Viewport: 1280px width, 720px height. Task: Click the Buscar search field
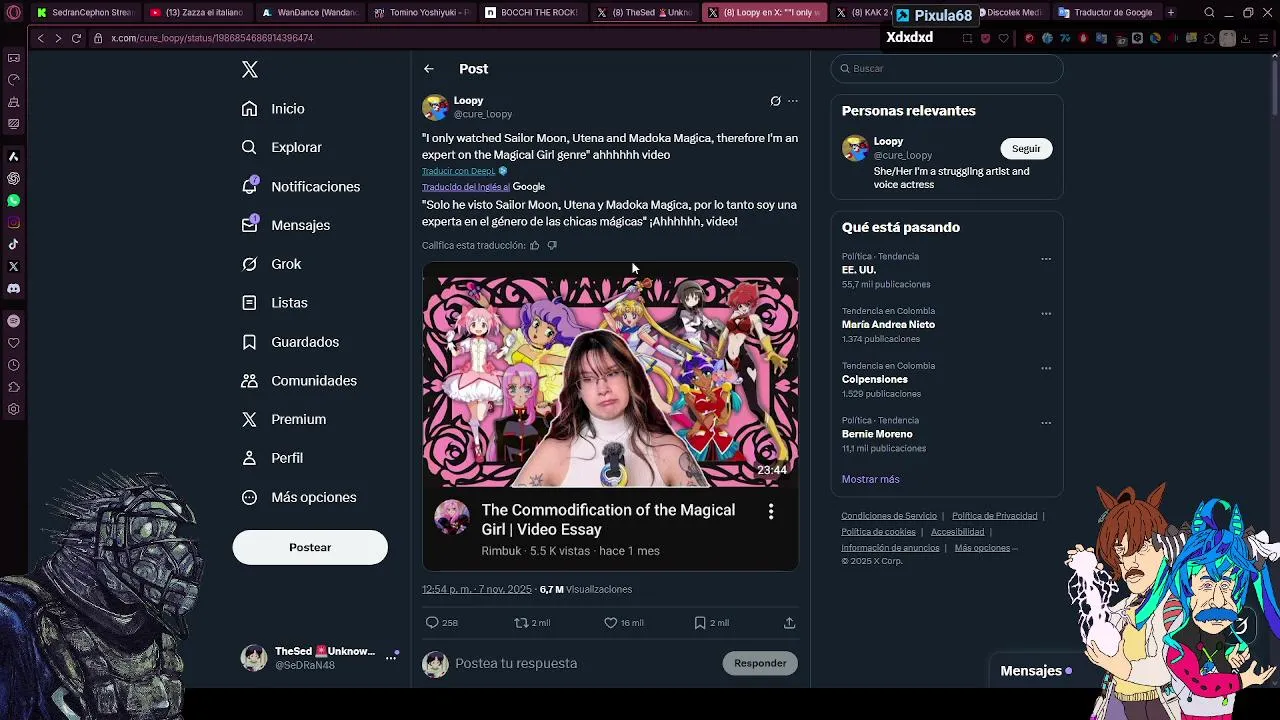pyautogui.click(x=947, y=69)
